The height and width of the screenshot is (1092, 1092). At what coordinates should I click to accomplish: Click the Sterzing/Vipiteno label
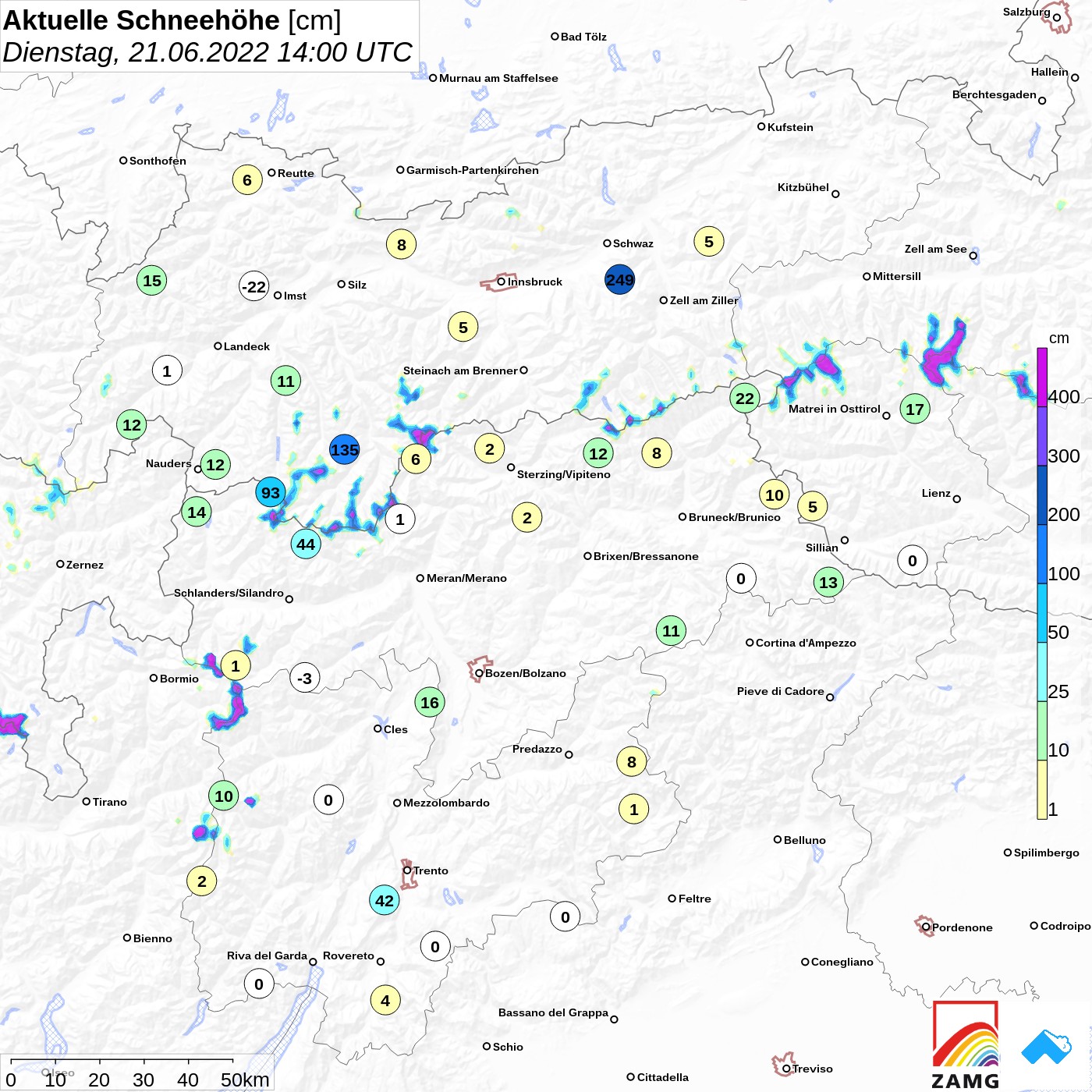click(564, 474)
